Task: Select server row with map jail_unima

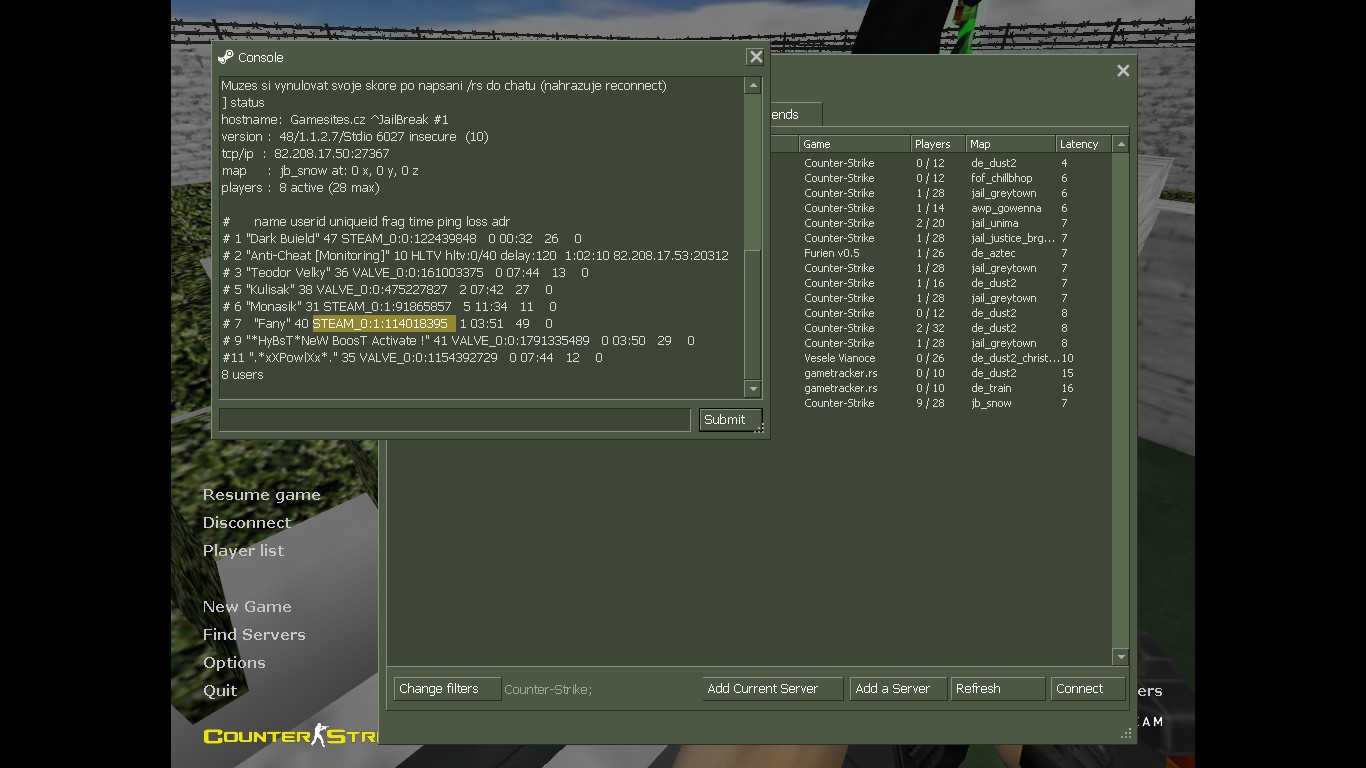Action: [x=940, y=223]
